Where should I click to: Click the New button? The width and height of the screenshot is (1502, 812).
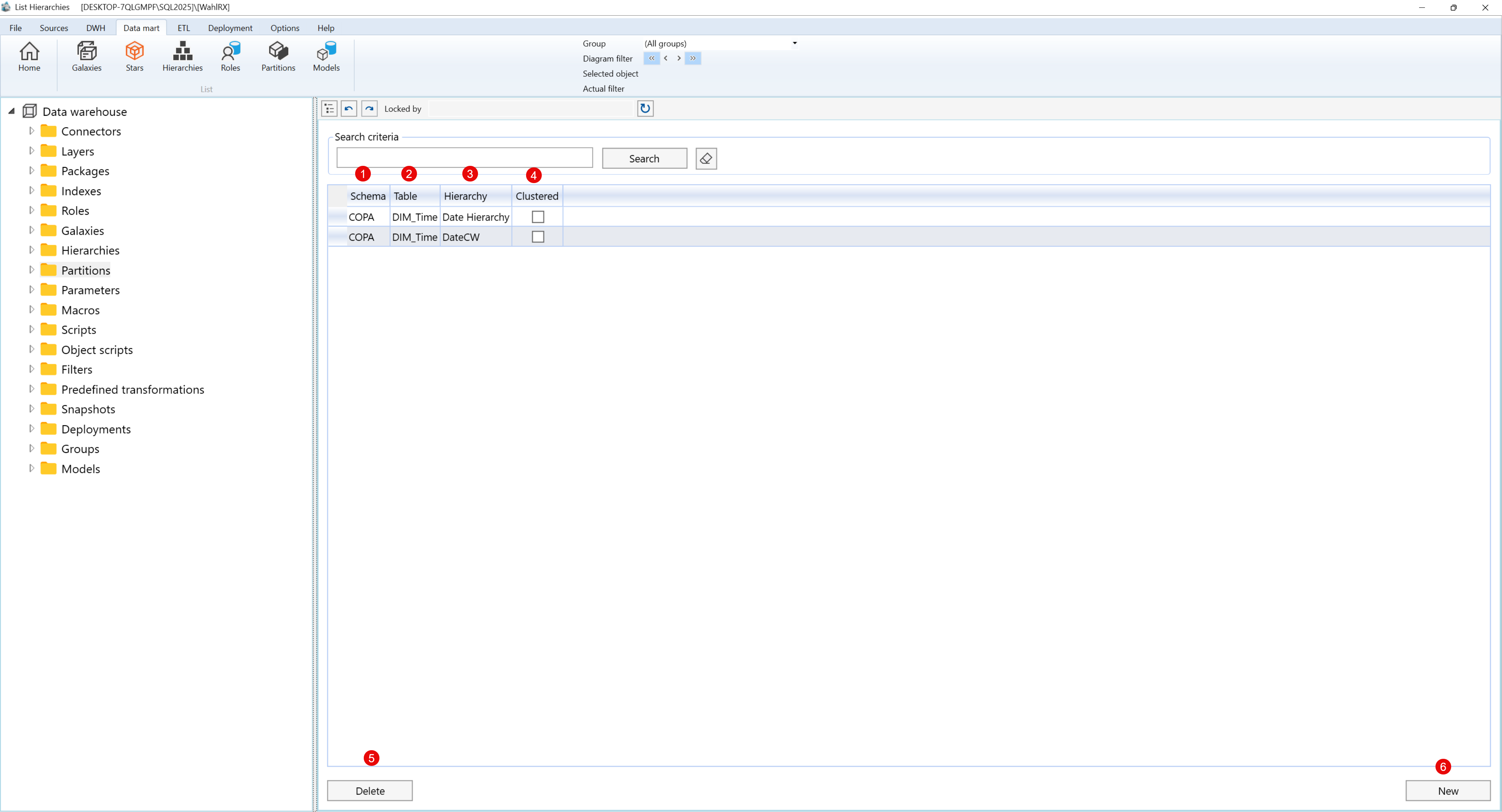pyautogui.click(x=1447, y=790)
